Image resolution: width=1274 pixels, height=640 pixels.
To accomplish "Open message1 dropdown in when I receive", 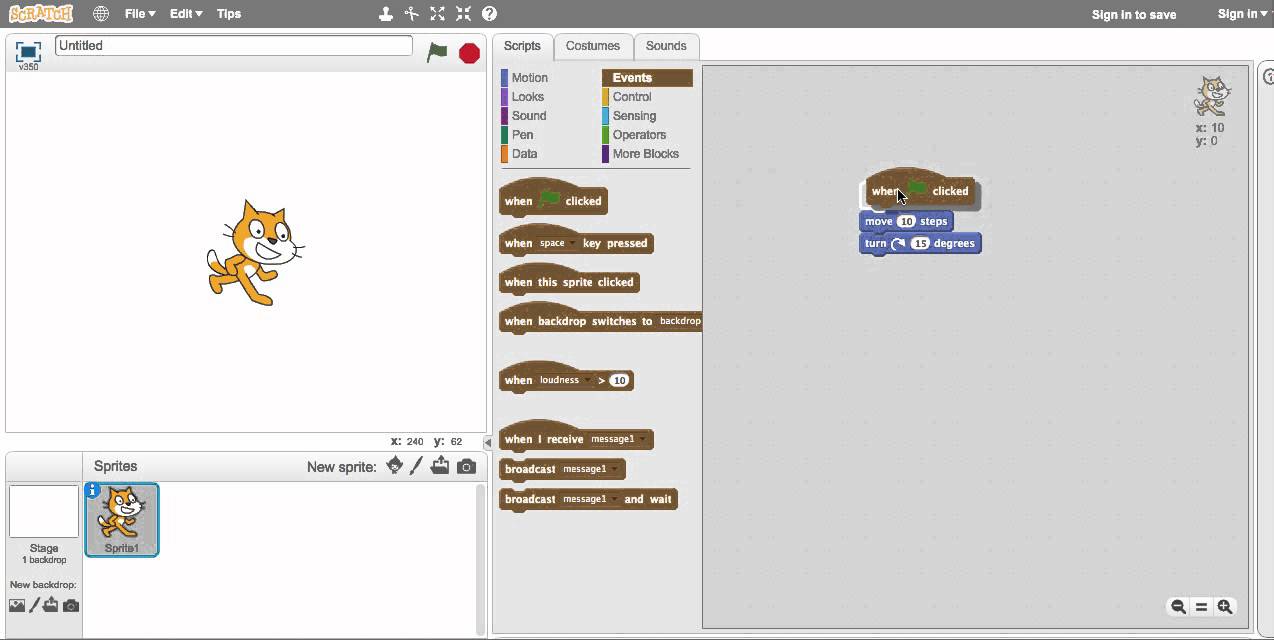I will tap(619, 439).
